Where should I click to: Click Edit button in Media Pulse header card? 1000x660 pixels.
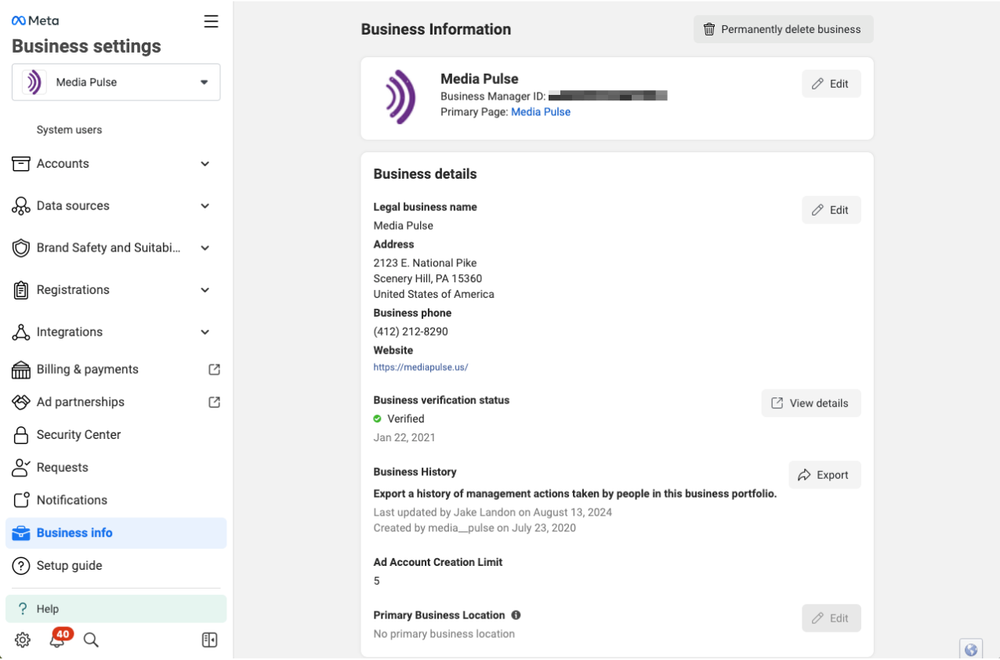click(x=831, y=84)
